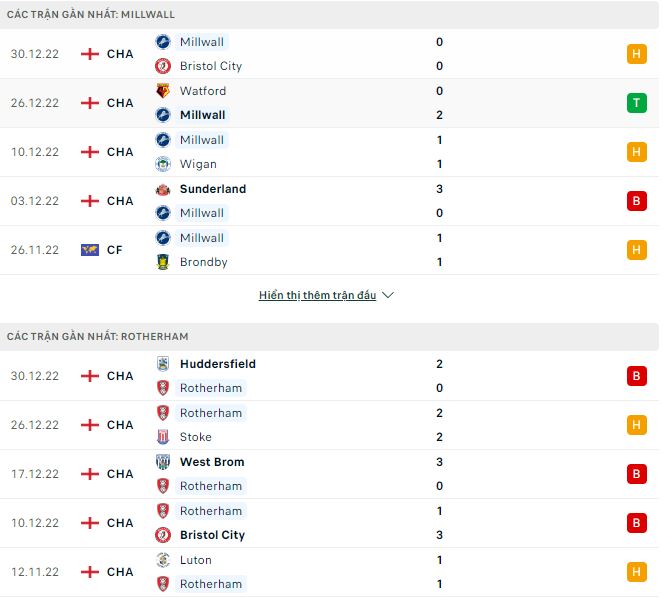
Task: Click the Sunderland club crest icon
Action: [162, 189]
